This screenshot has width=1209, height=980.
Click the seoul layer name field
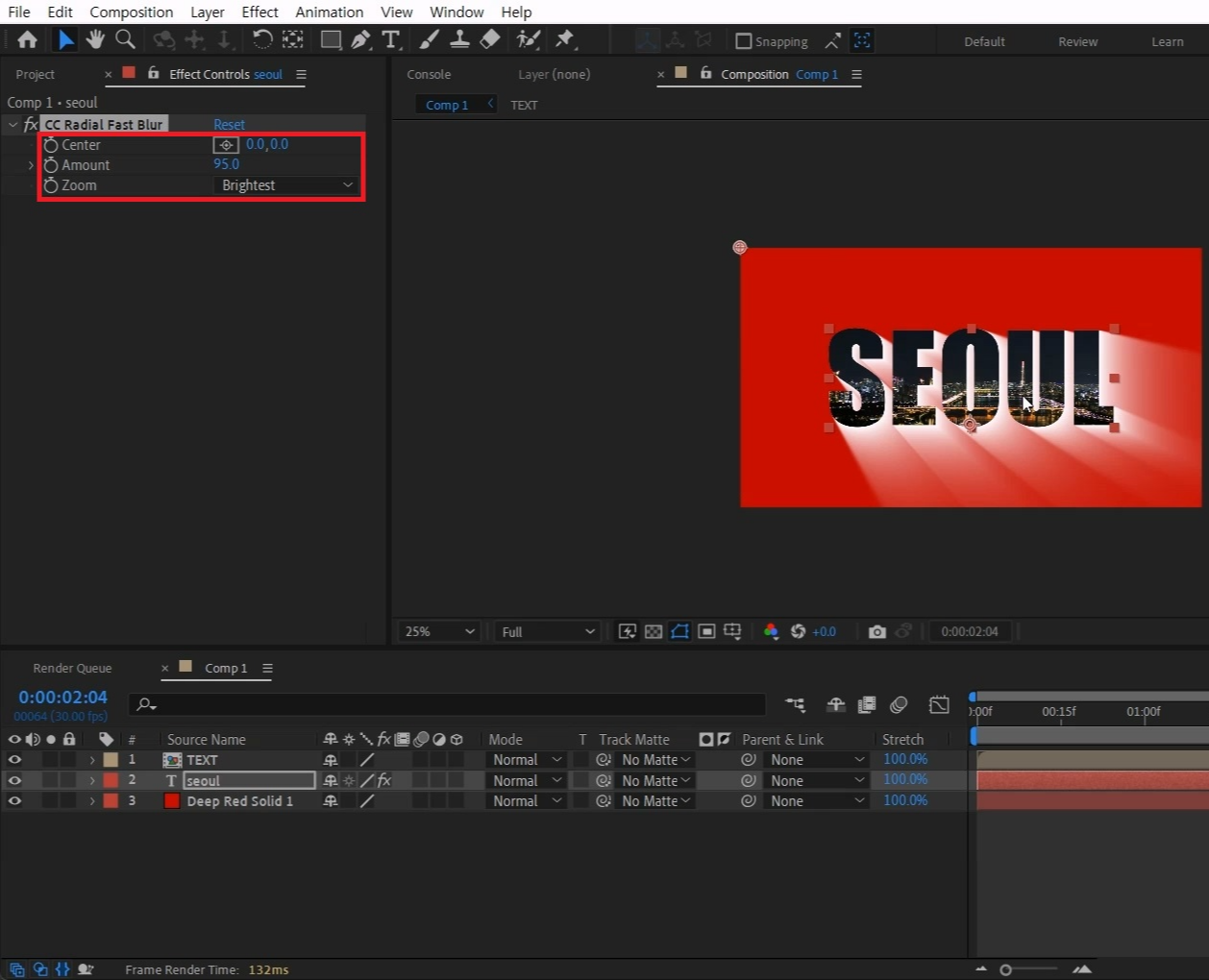(x=248, y=780)
